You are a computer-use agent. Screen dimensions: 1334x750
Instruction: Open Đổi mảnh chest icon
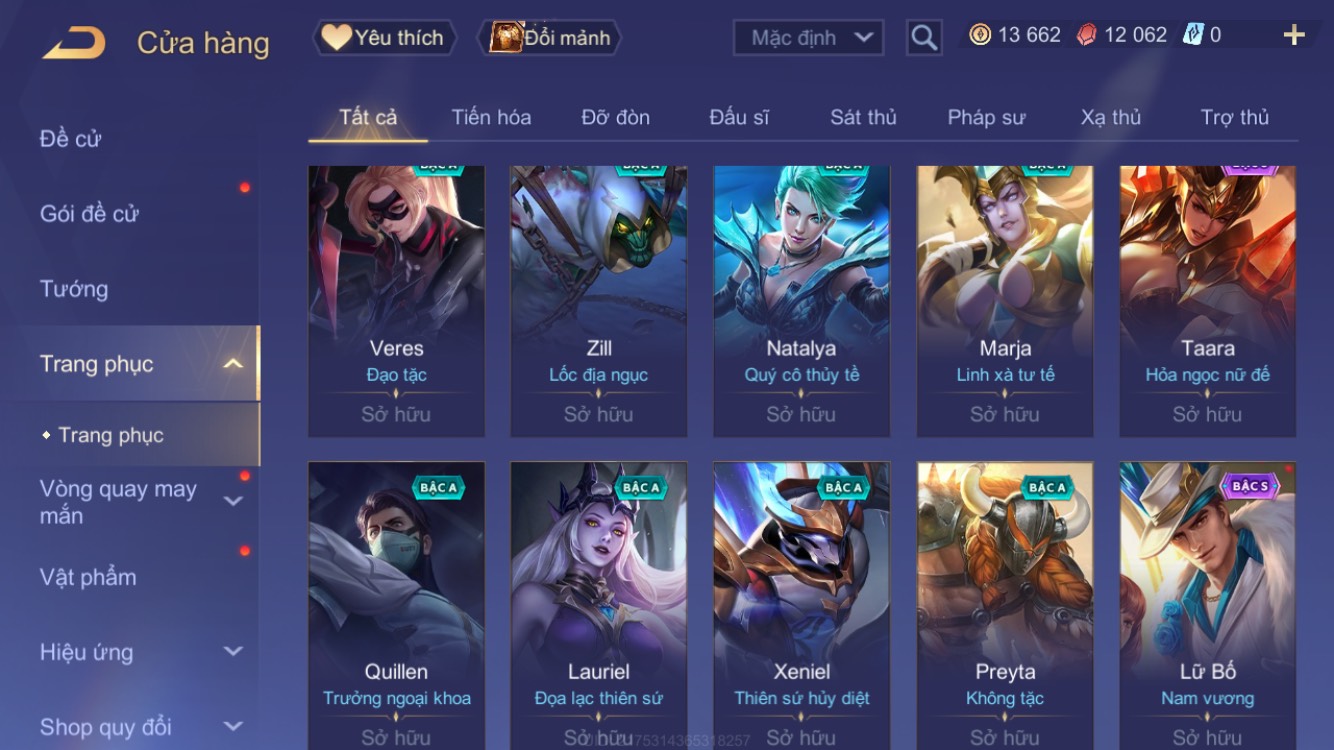(x=551, y=38)
